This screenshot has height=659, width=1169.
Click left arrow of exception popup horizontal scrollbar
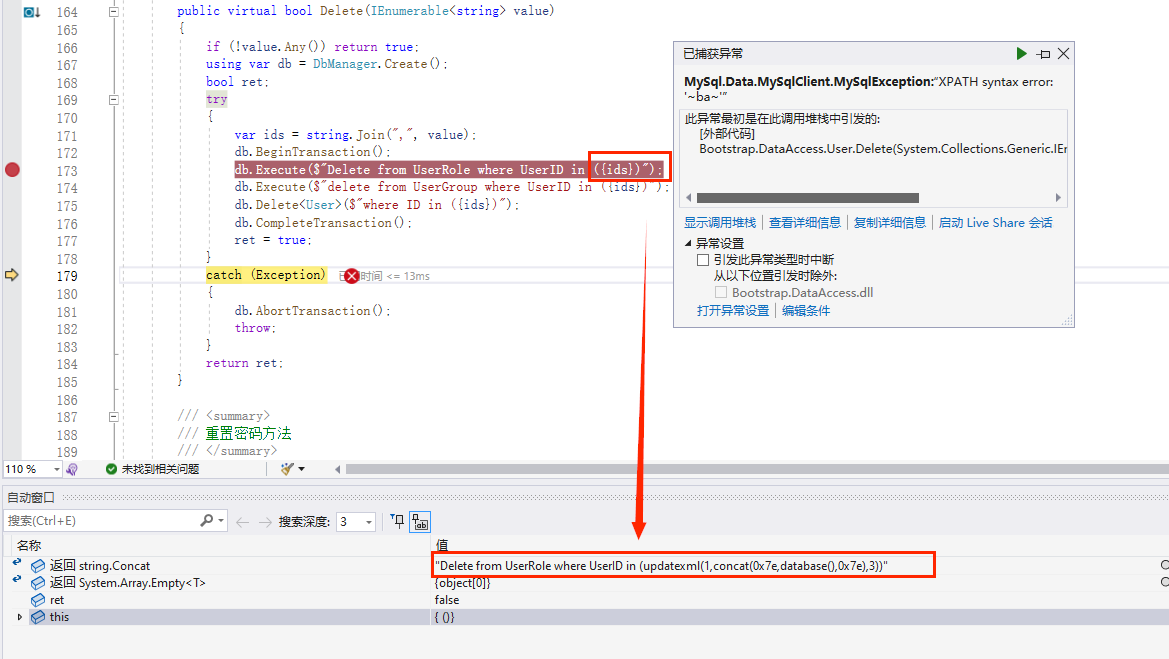click(688, 198)
